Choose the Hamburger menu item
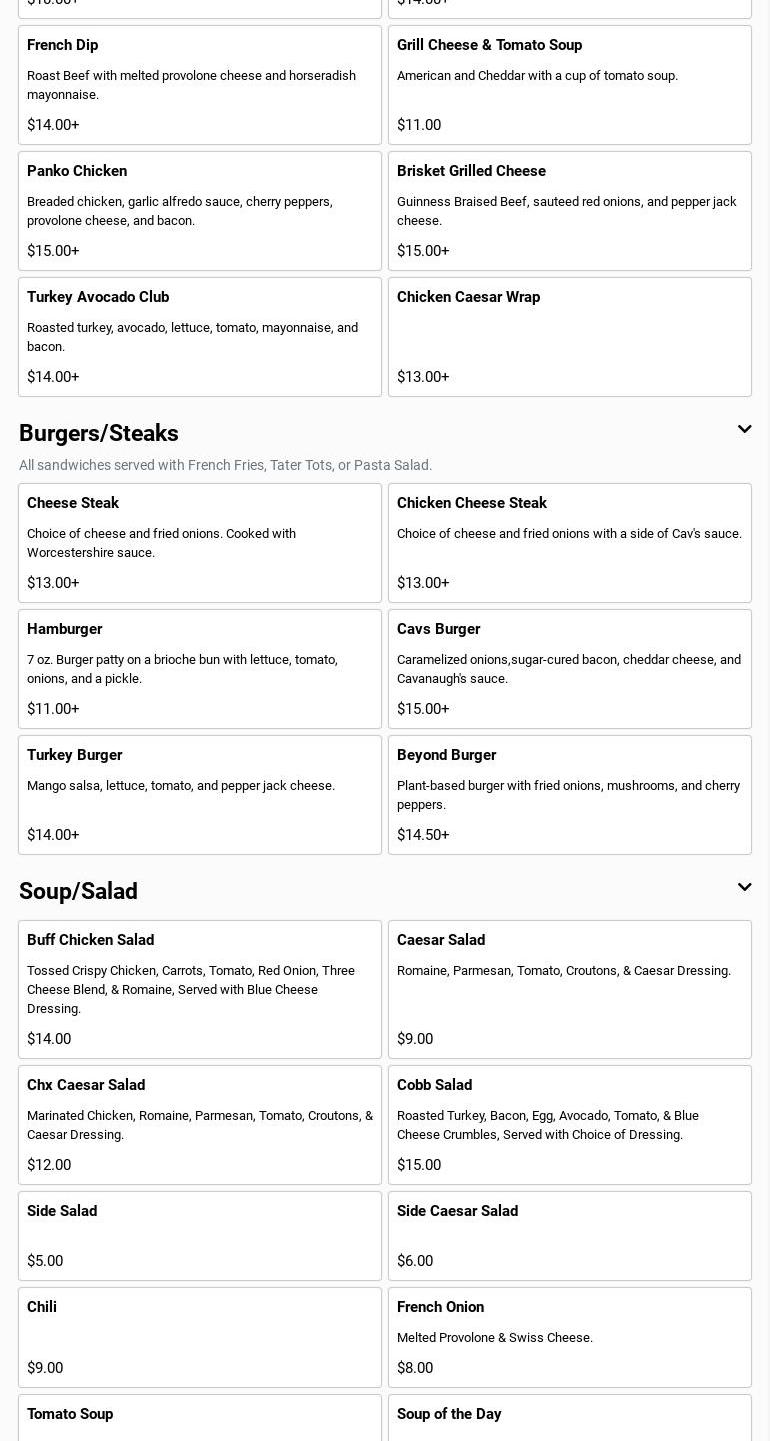Viewport: 770px width, 1441px height. pyautogui.click(x=200, y=669)
